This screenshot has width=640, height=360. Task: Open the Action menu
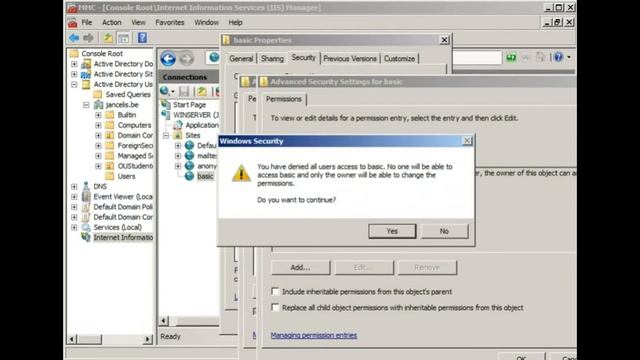pyautogui.click(x=111, y=22)
